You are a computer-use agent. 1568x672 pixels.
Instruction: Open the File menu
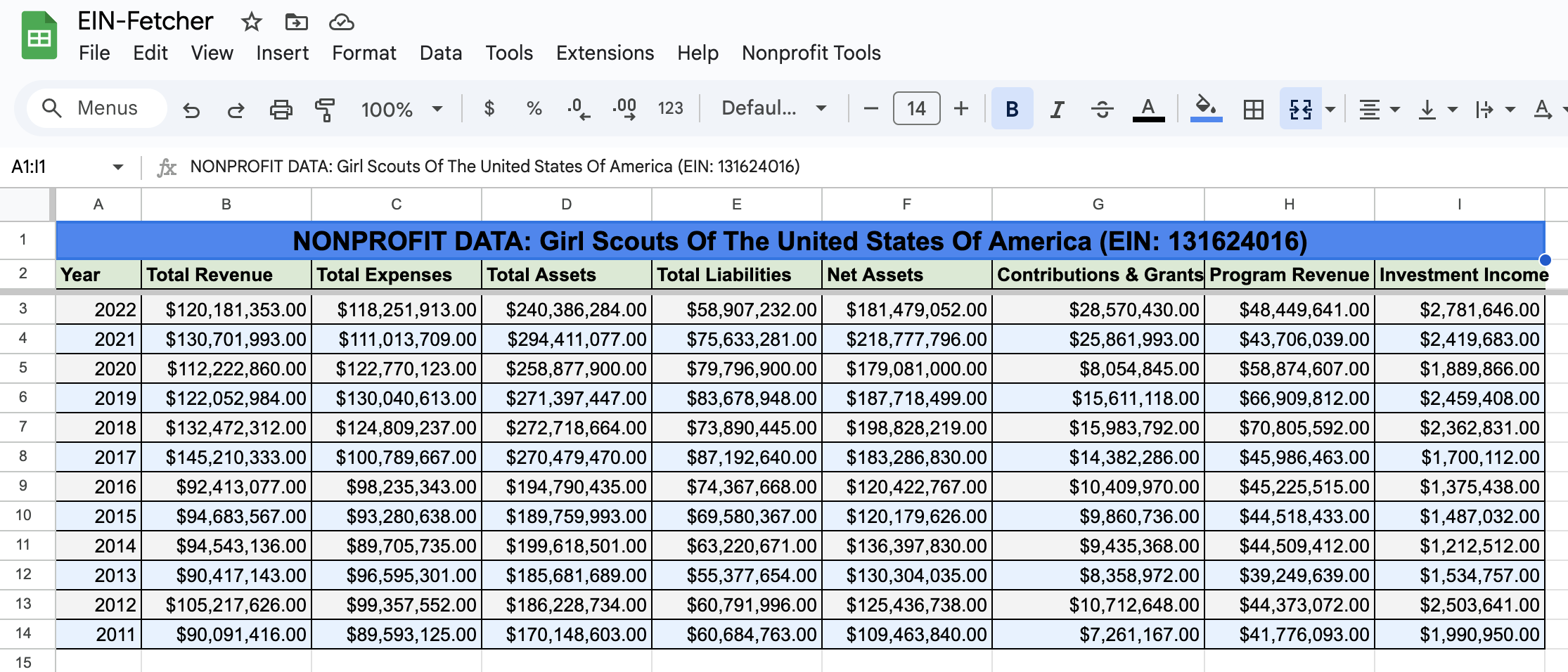click(x=94, y=53)
